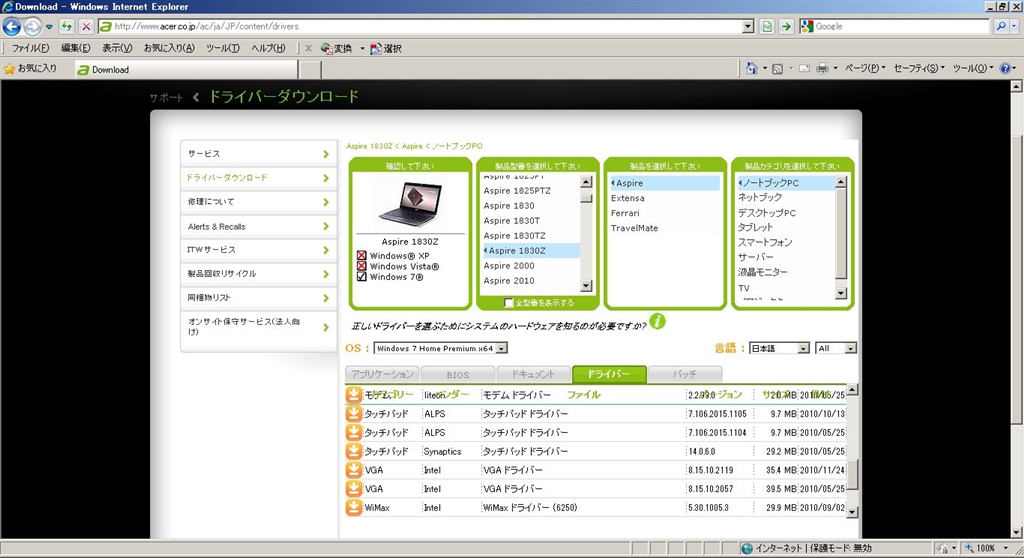Toggle the show all model numbers checkbox
The width and height of the screenshot is (1024, 558).
coord(509,302)
